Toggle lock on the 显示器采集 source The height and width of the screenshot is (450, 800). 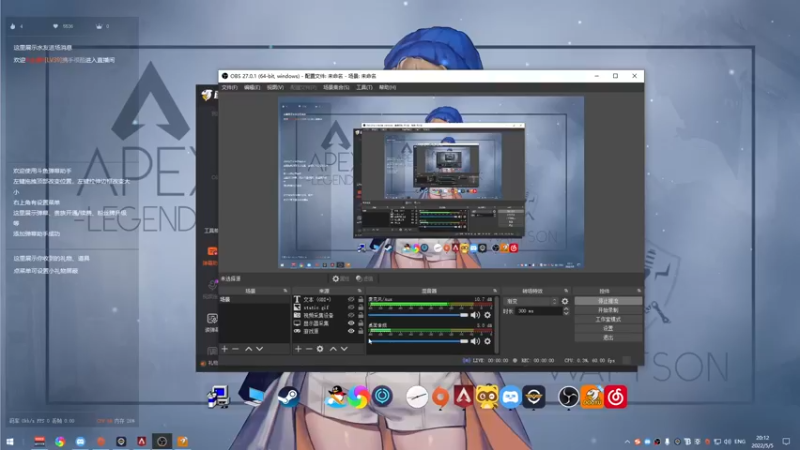[361, 323]
